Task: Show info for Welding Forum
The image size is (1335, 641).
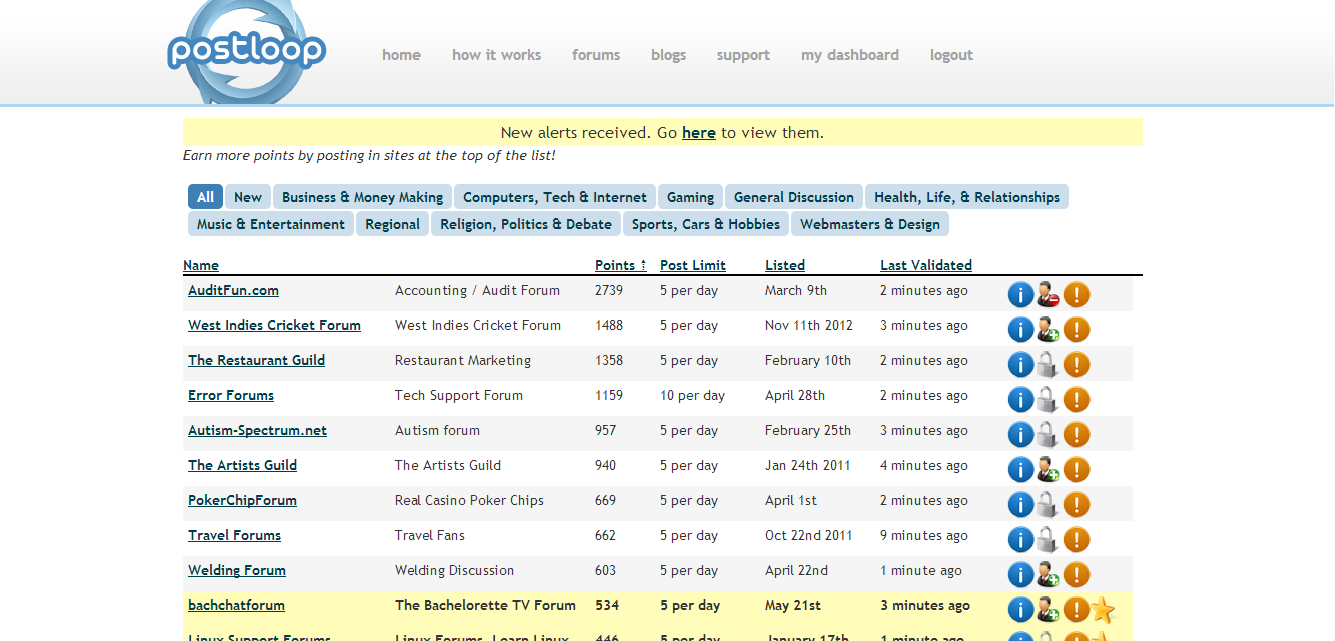Action: (x=1020, y=575)
